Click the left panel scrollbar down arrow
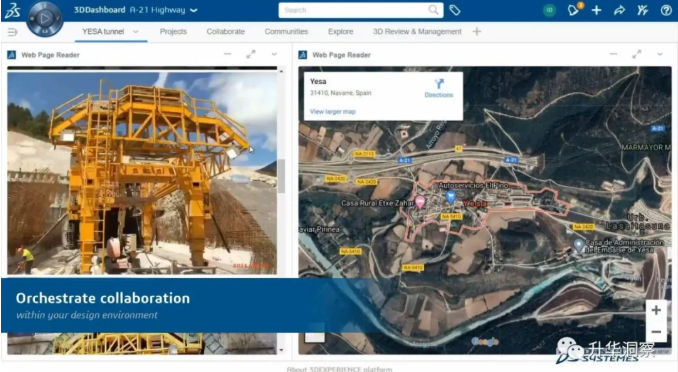 (281, 350)
